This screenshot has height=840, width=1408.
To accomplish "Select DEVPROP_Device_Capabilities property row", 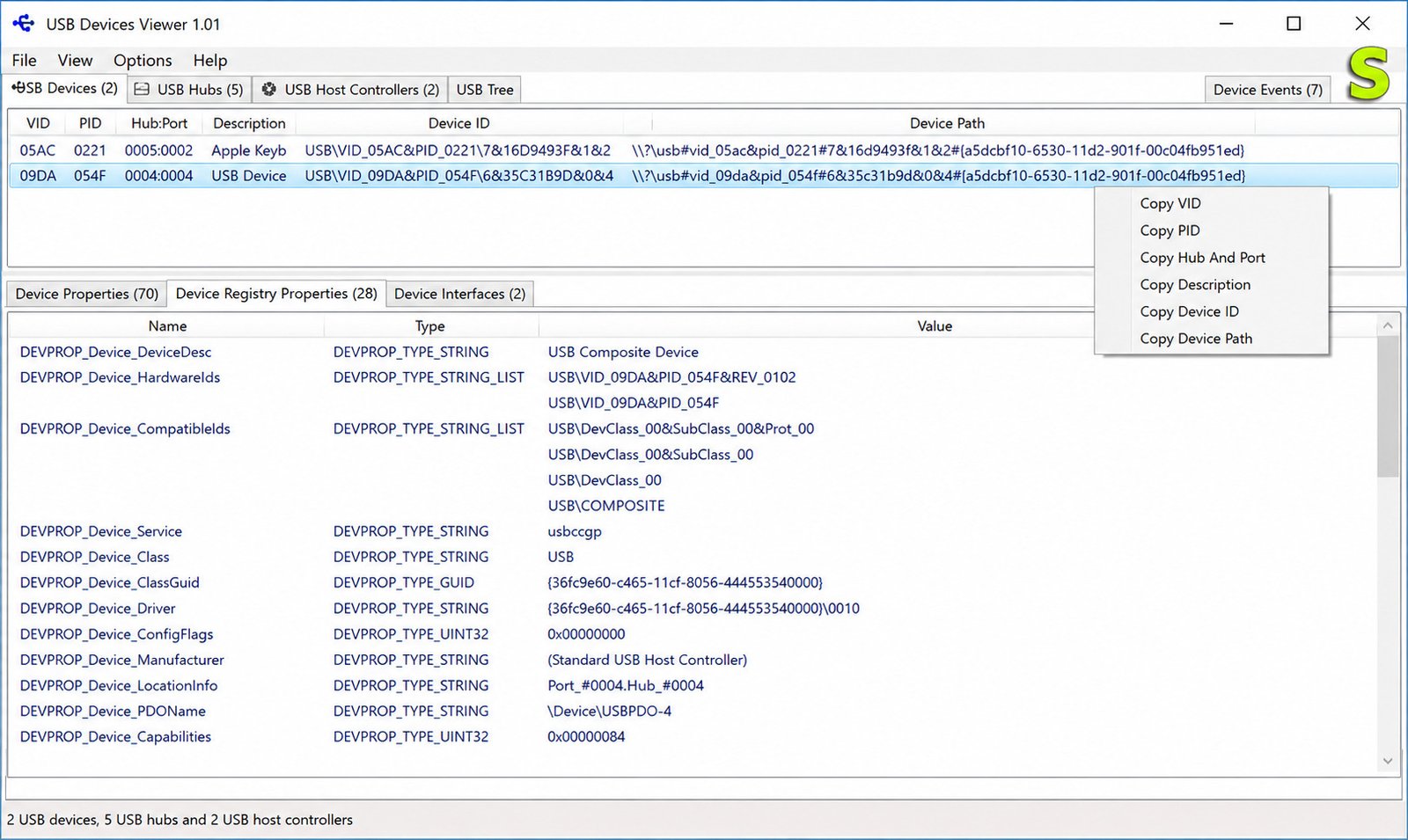I will pos(692,736).
